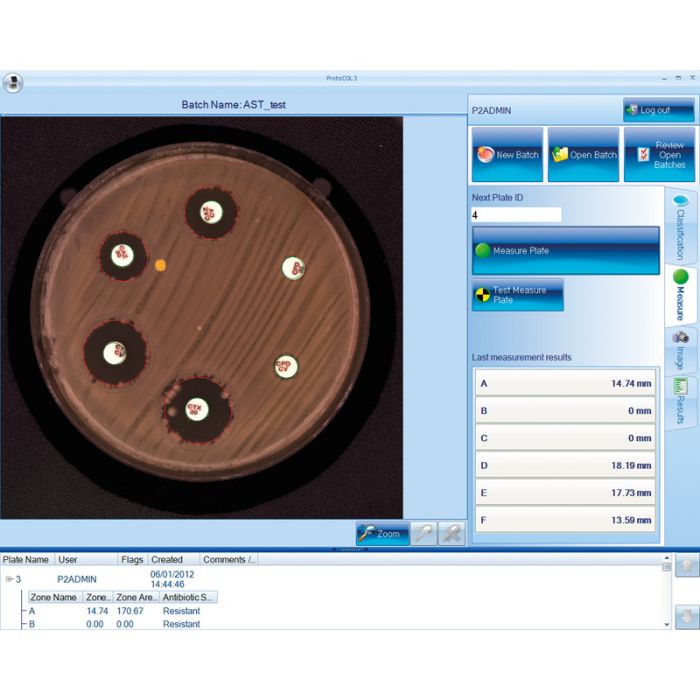Screen dimensions: 700x700
Task: Click the plate list scrollbar up arrow
Action: [667, 558]
